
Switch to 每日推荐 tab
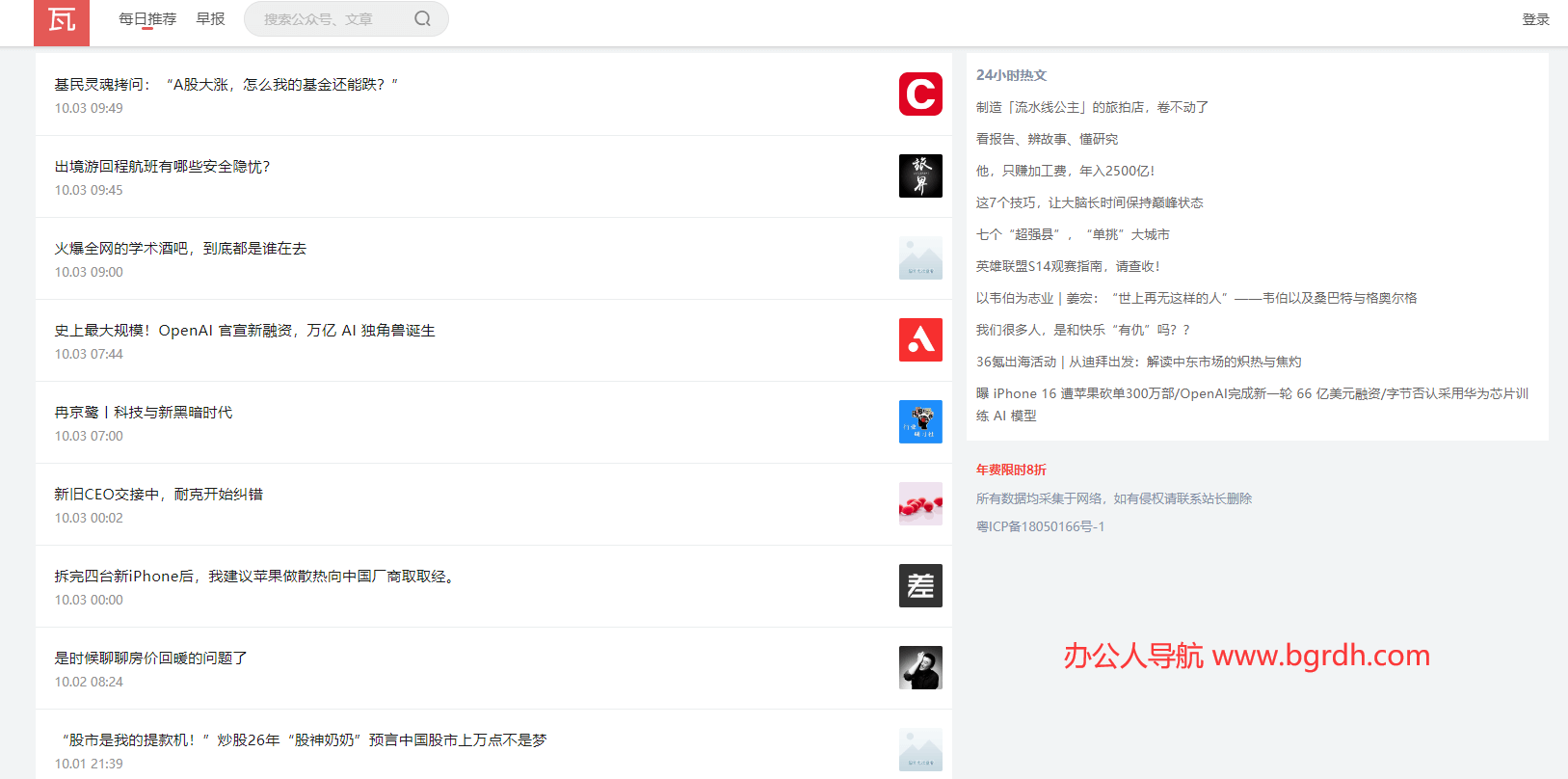coord(147,19)
